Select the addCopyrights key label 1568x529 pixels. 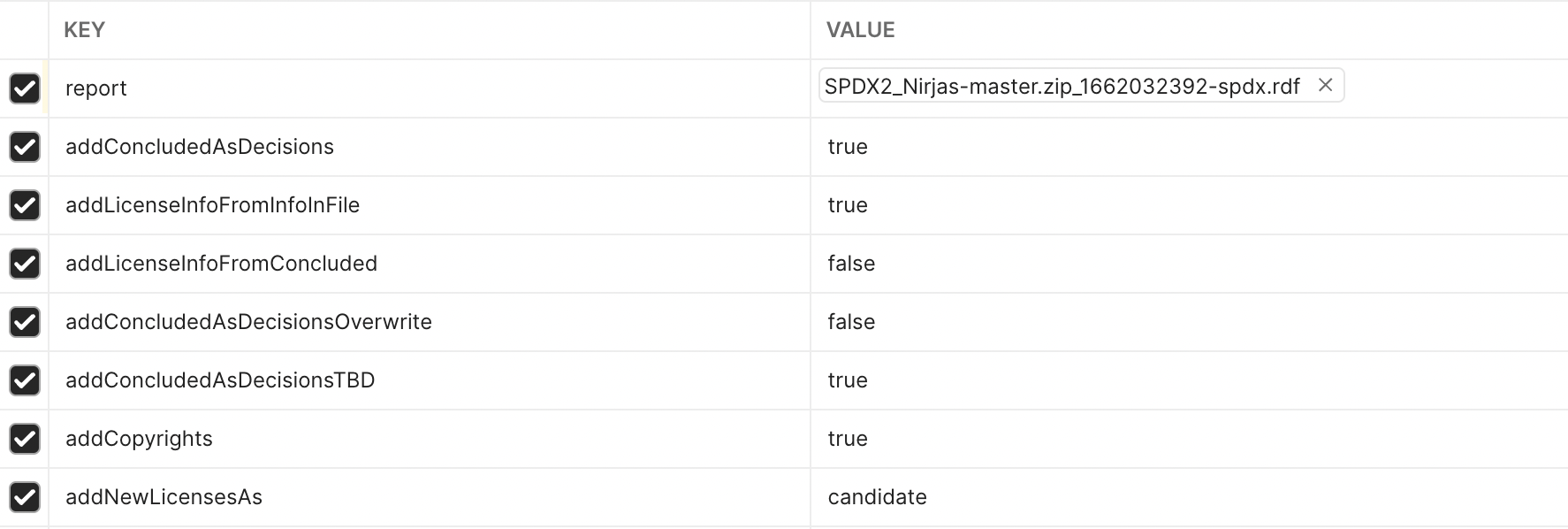139,439
